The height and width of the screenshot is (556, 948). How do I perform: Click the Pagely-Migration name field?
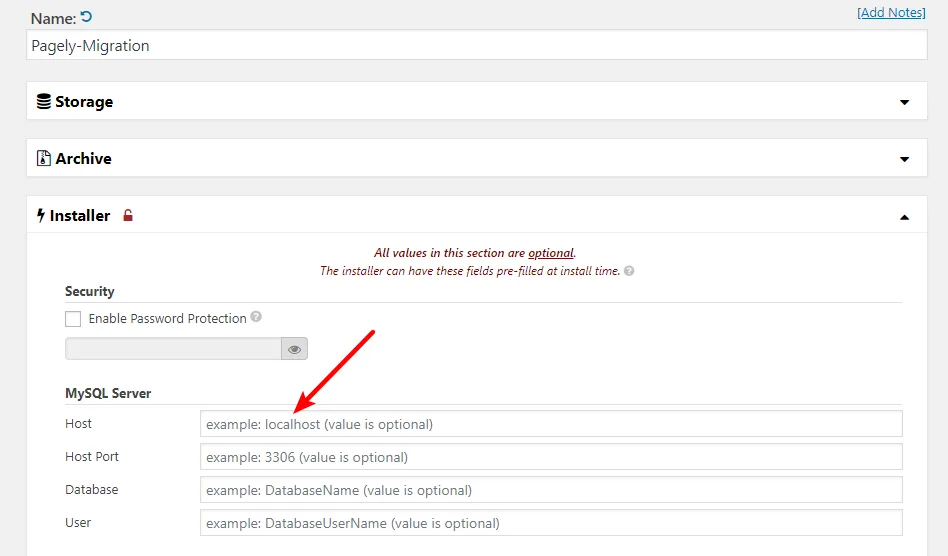[476, 45]
